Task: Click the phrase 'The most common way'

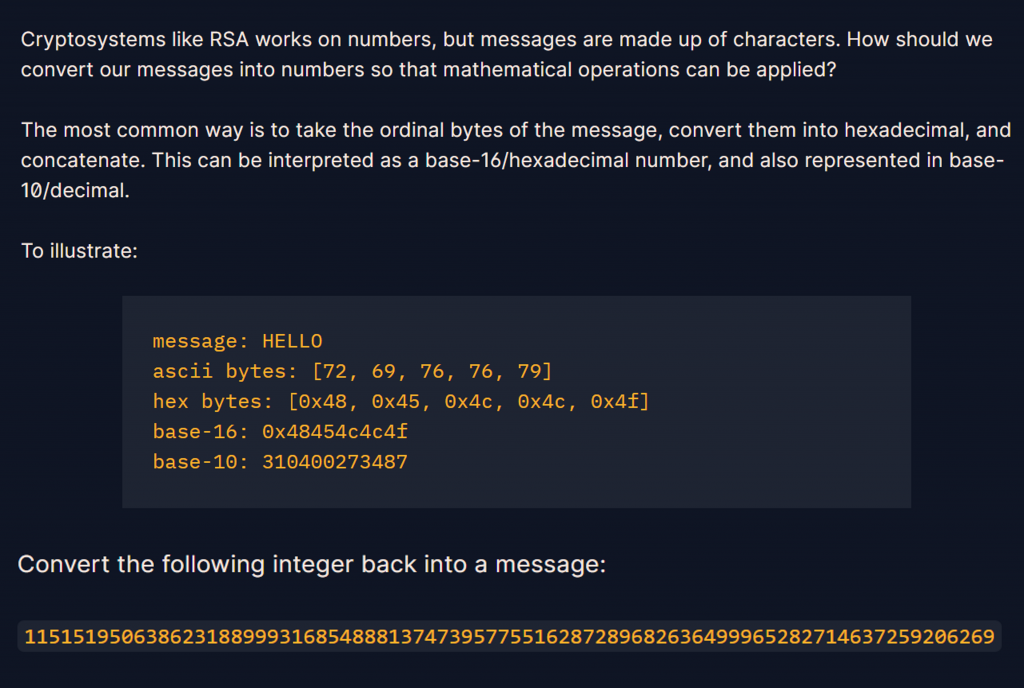Action: coord(112,131)
